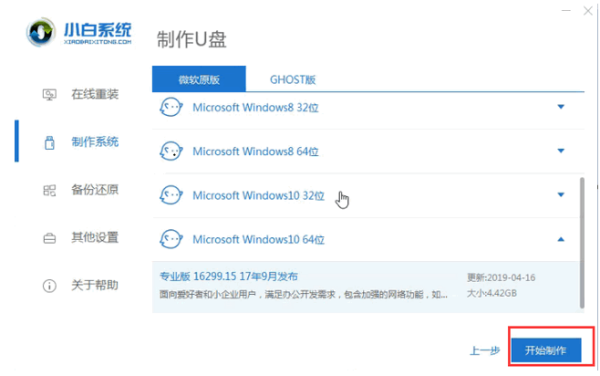The image size is (600, 376).
Task: Click the 更新:2019-04-16 text
Action: 501,277
